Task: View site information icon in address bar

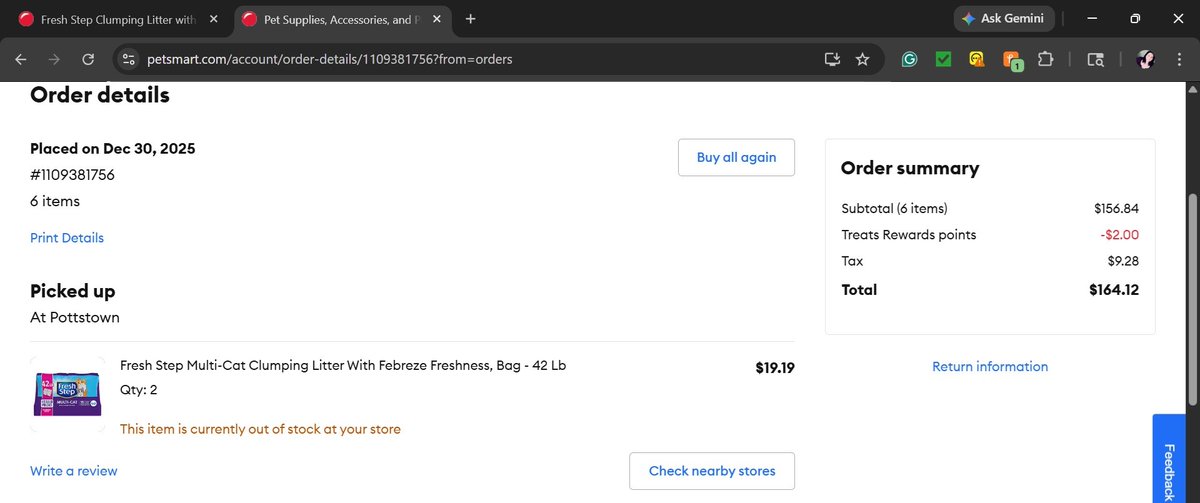Action: [128, 59]
